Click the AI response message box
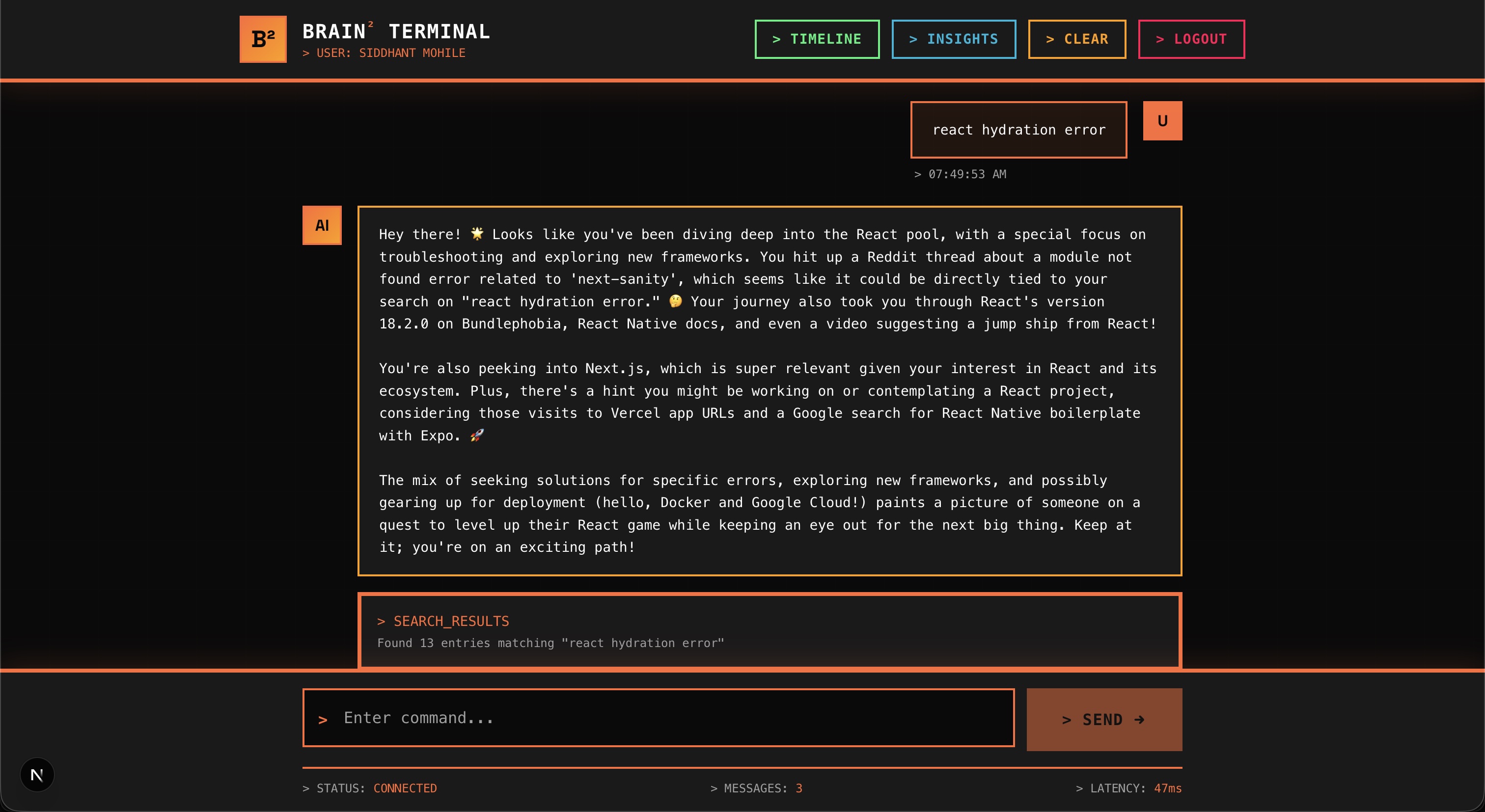The image size is (1485, 812). (769, 391)
